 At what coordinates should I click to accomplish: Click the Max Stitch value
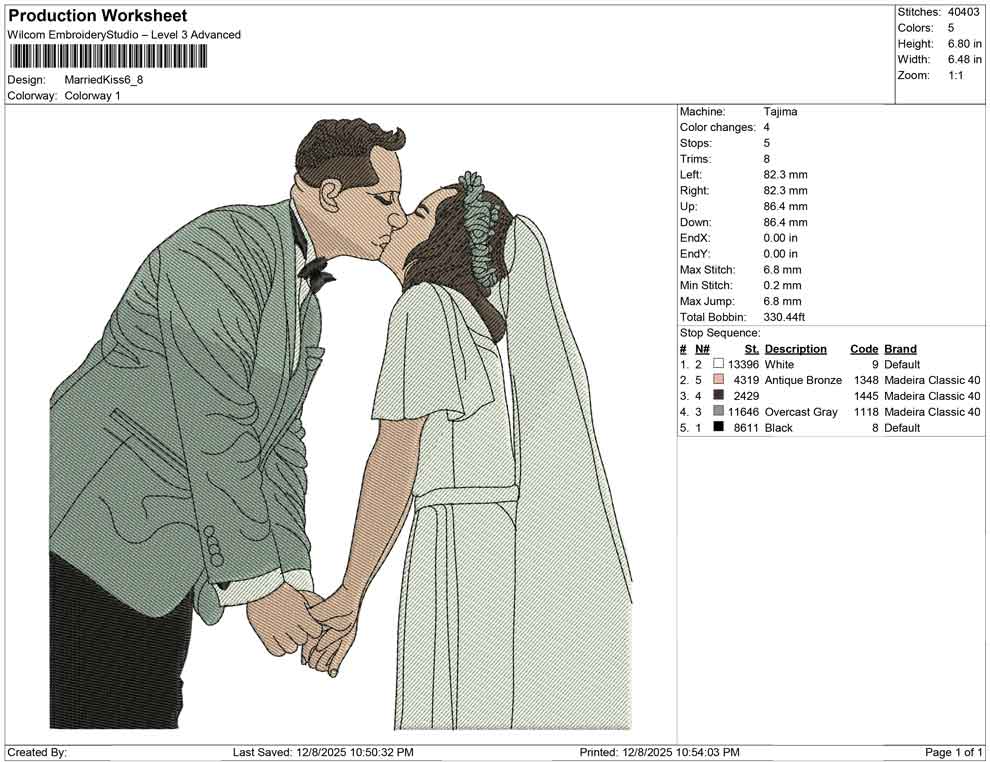[x=779, y=269]
